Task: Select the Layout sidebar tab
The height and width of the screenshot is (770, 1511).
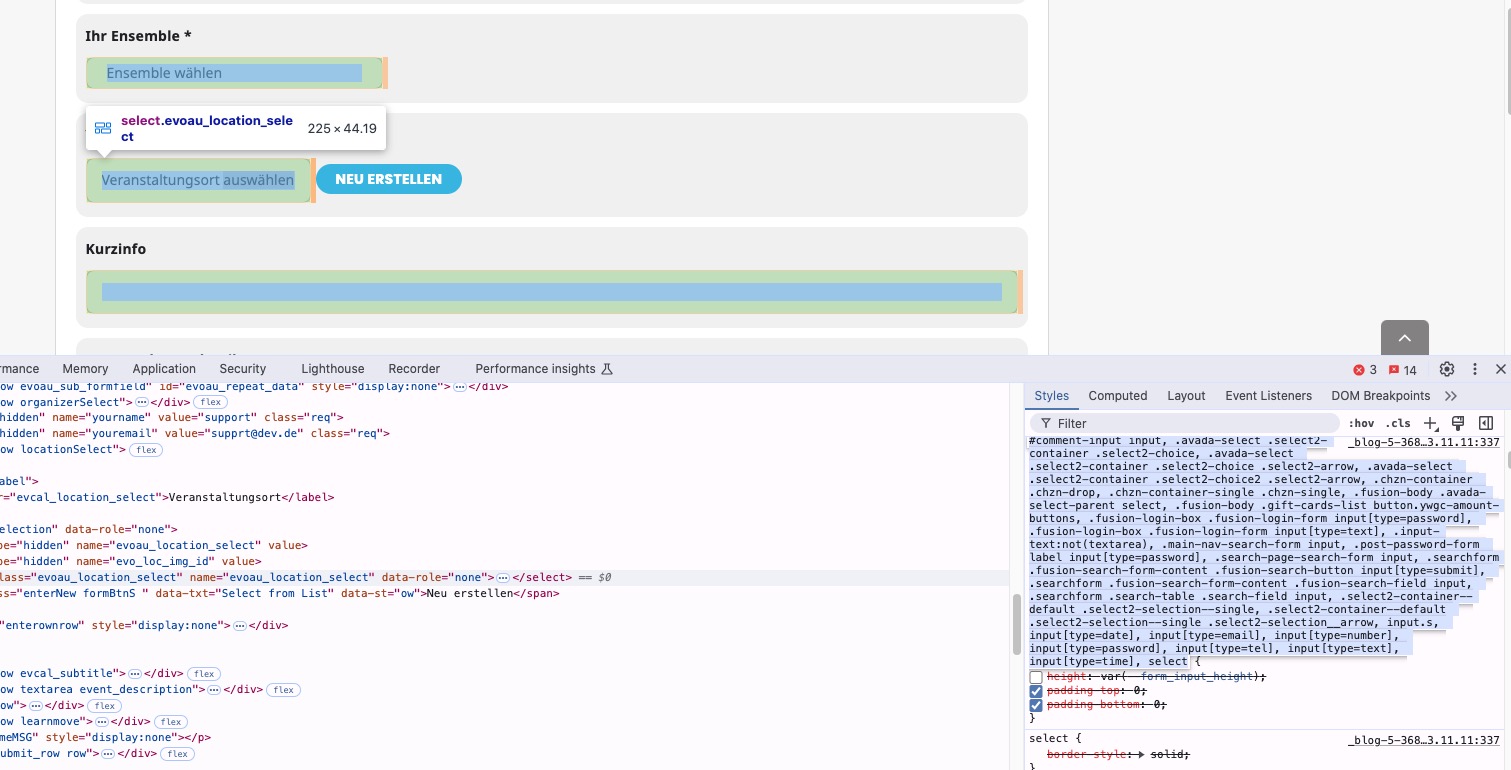Action: pos(1186,396)
